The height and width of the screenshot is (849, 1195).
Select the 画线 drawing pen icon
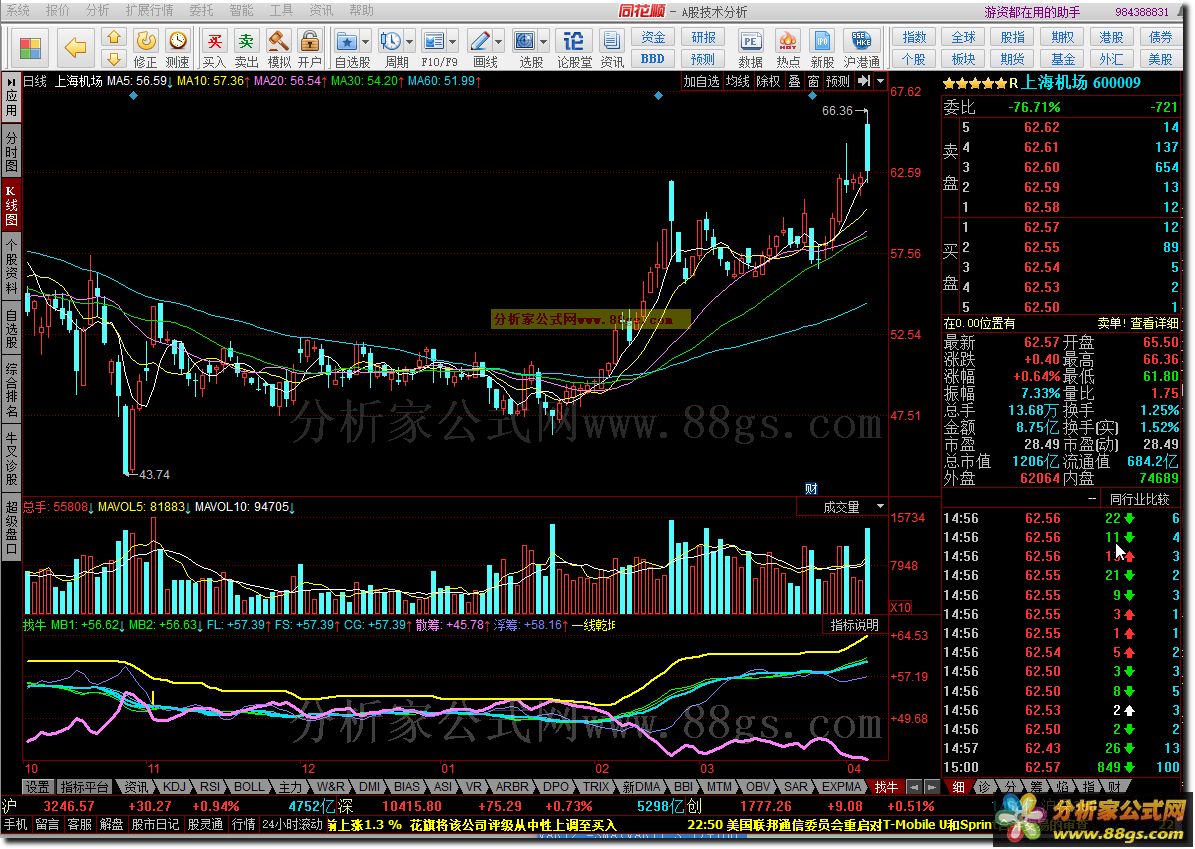[x=480, y=41]
